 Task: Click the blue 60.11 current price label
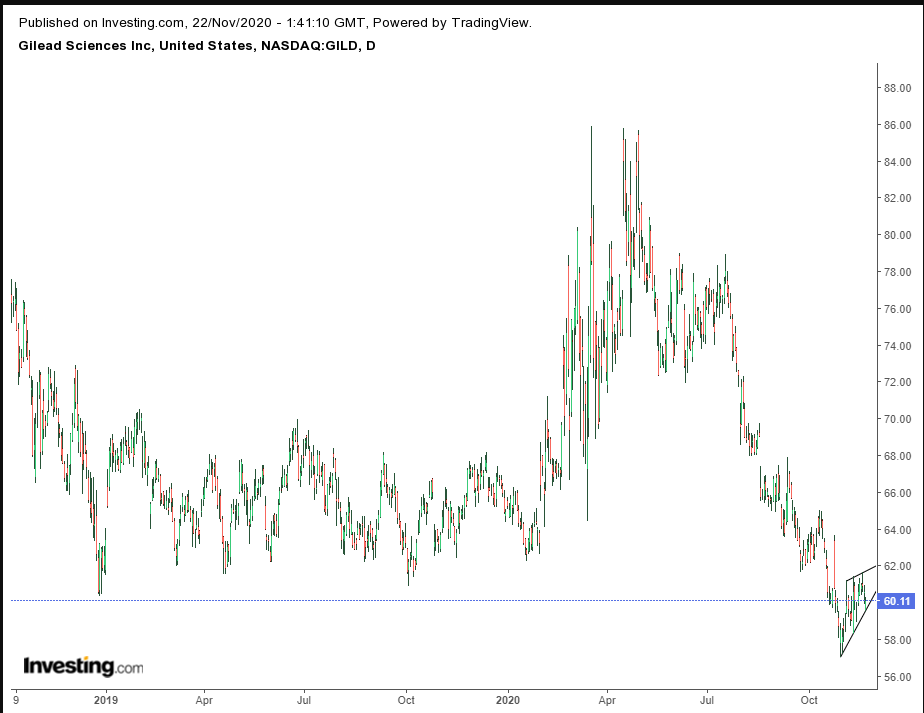point(896,601)
